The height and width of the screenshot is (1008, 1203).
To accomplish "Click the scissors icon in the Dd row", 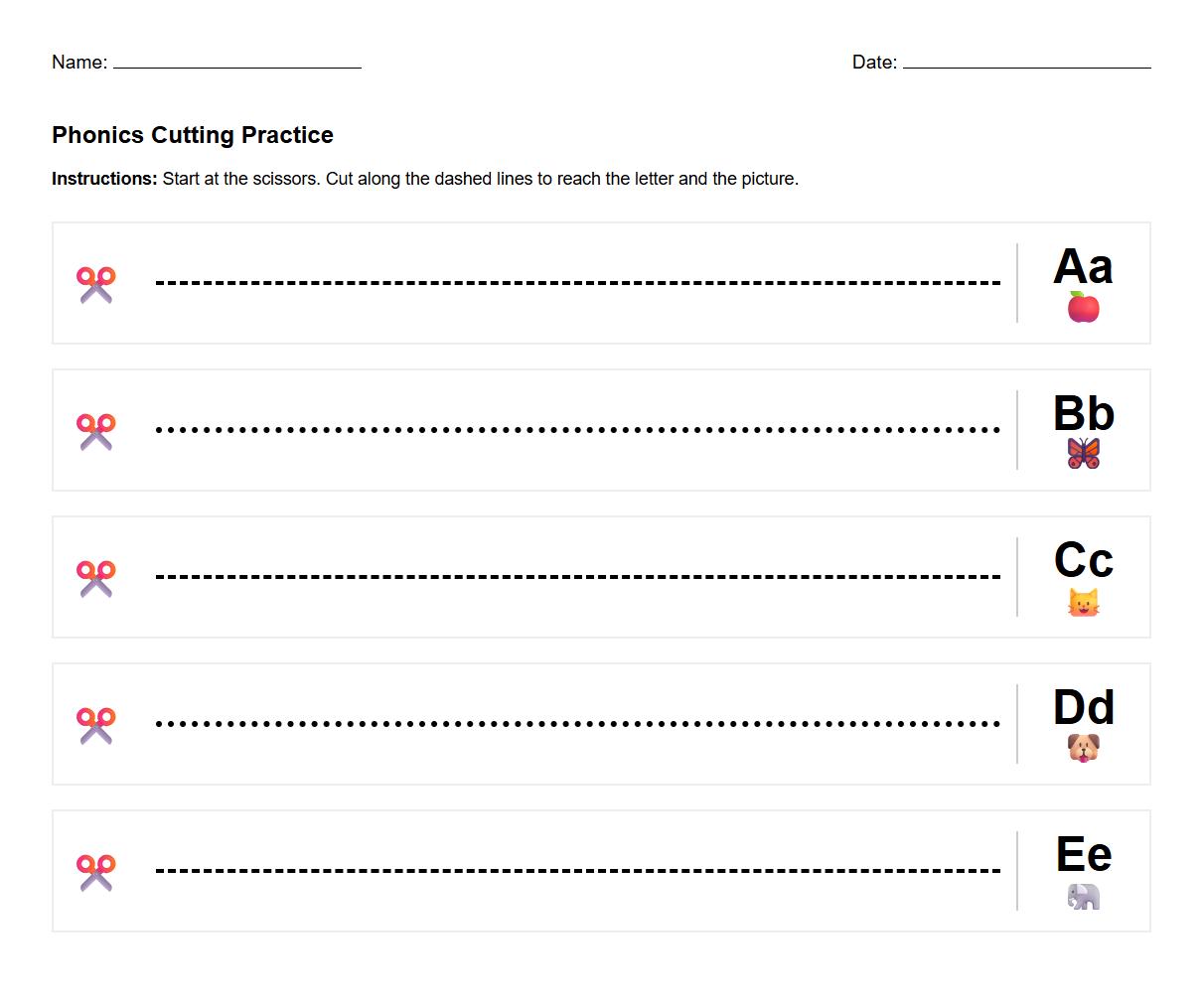I will point(96,725).
